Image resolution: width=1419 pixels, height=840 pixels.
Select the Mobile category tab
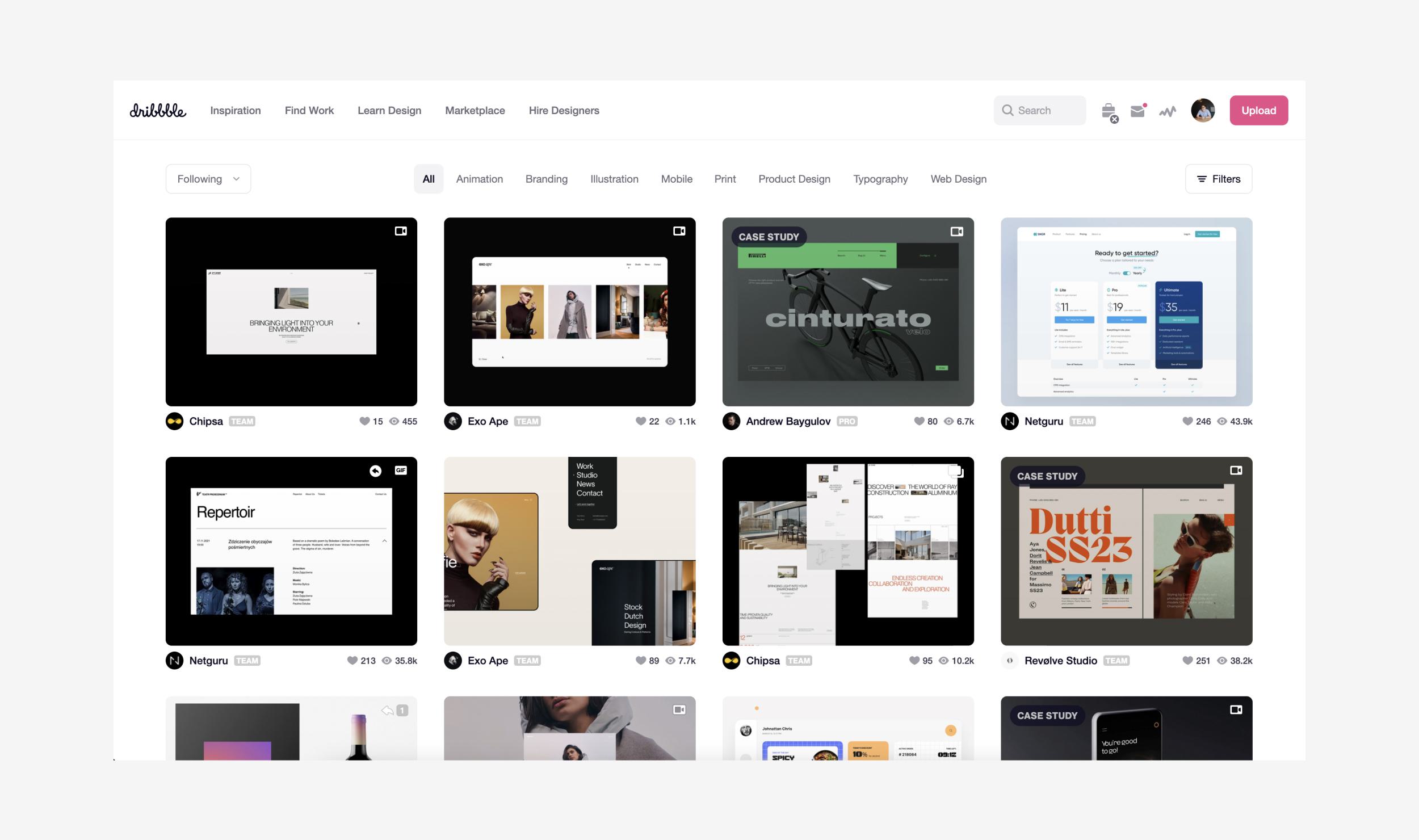pyautogui.click(x=677, y=179)
